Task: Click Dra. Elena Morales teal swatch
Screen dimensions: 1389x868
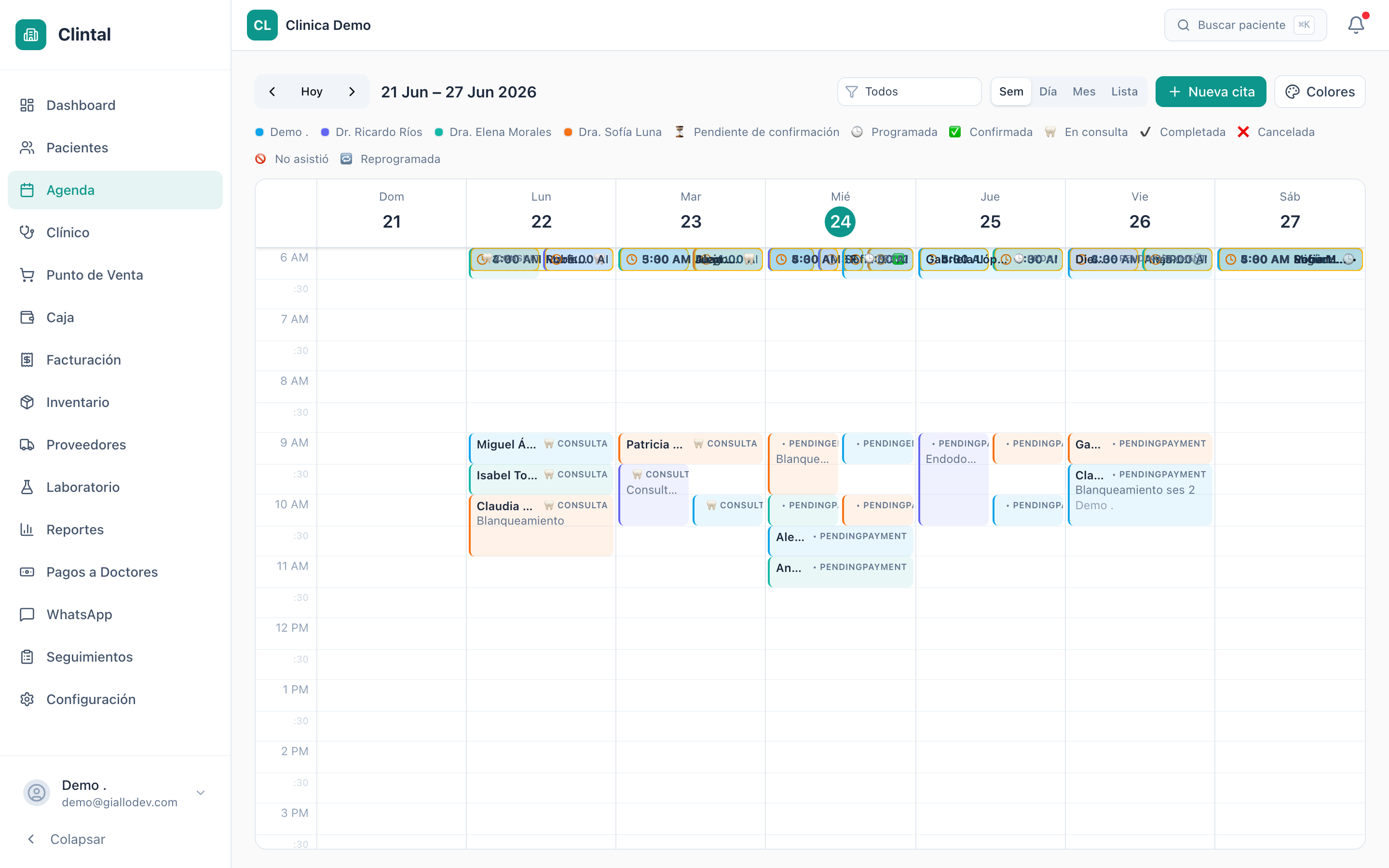Action: point(439,132)
